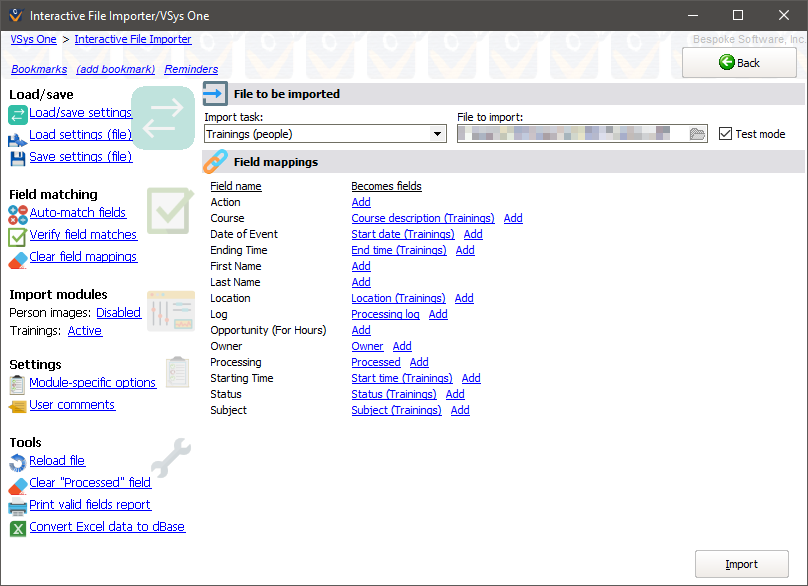This screenshot has height=586, width=808.
Task: Open Module-specific options
Action: pos(92,383)
